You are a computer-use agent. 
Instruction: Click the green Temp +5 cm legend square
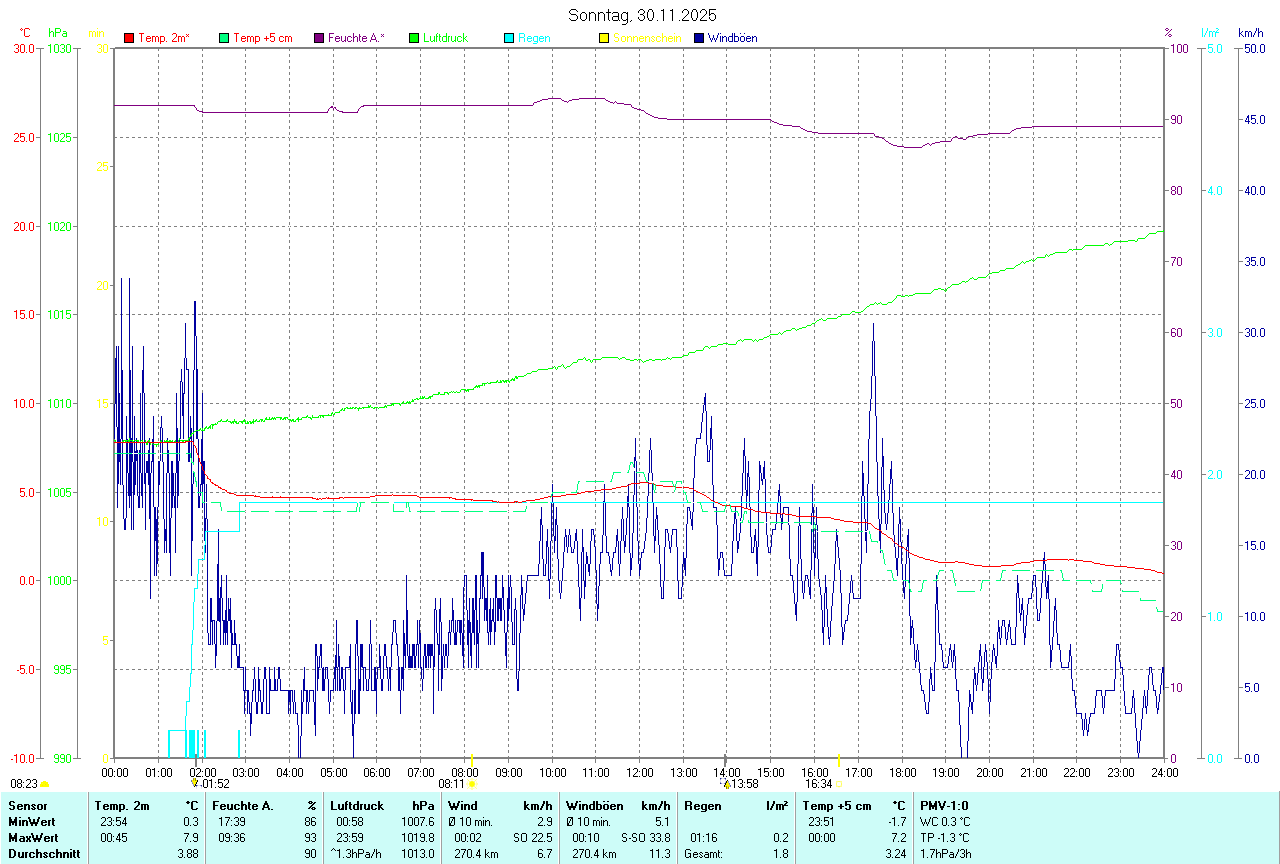click(x=224, y=38)
